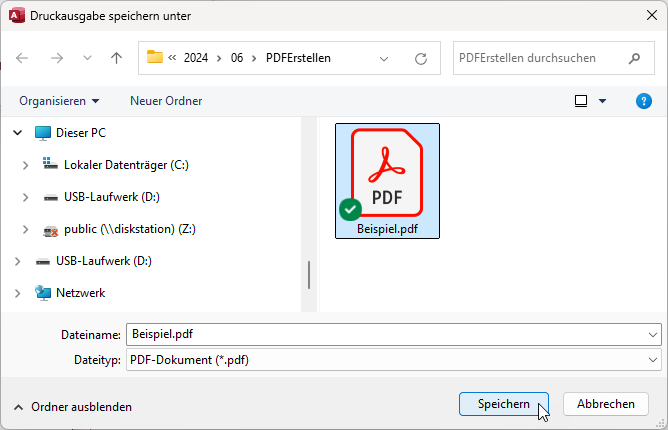Select PDFErstellen in the breadcrumb path
The image size is (668, 430).
coord(298,58)
